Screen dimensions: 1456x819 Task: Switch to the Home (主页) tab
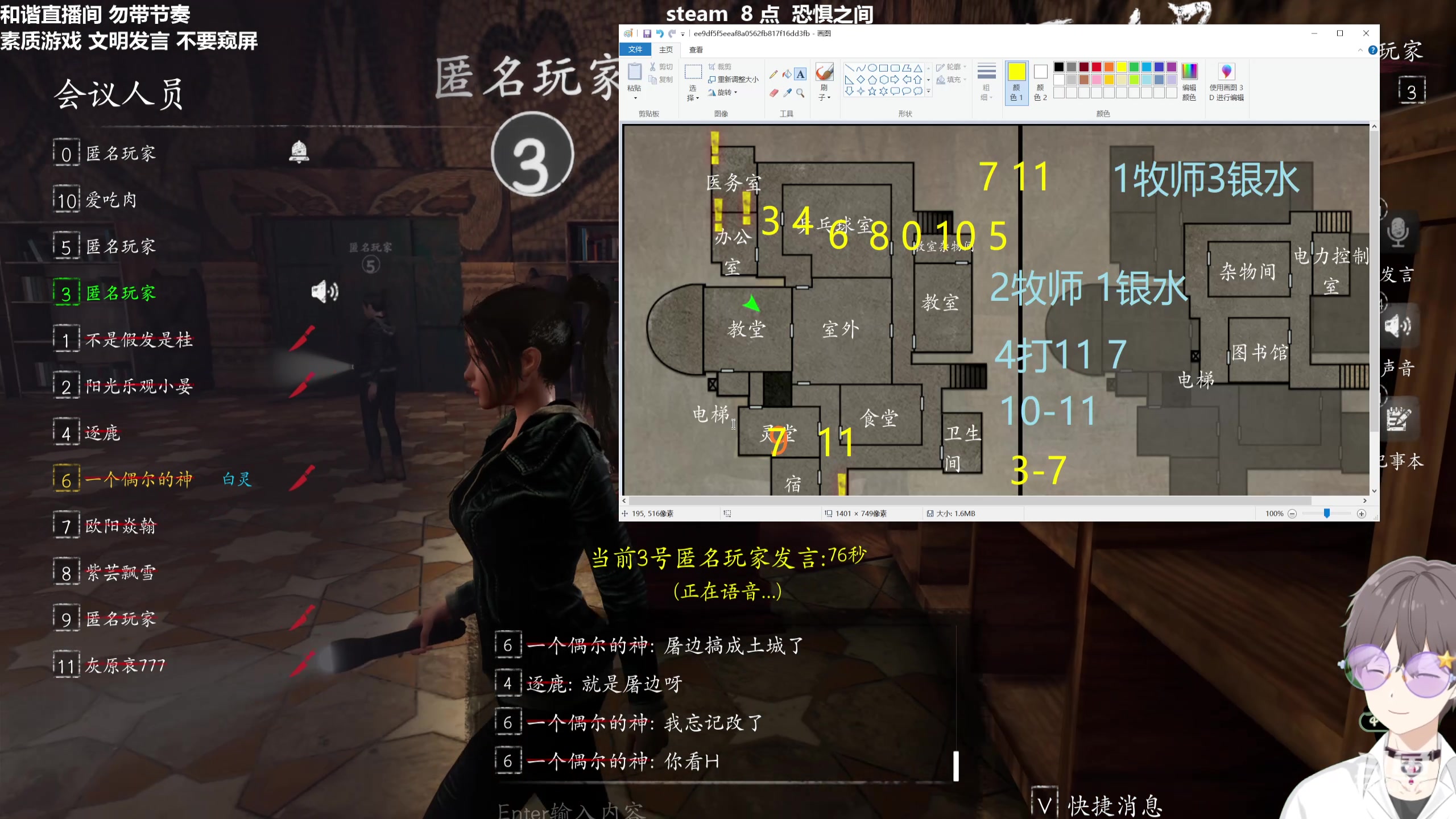tap(665, 50)
